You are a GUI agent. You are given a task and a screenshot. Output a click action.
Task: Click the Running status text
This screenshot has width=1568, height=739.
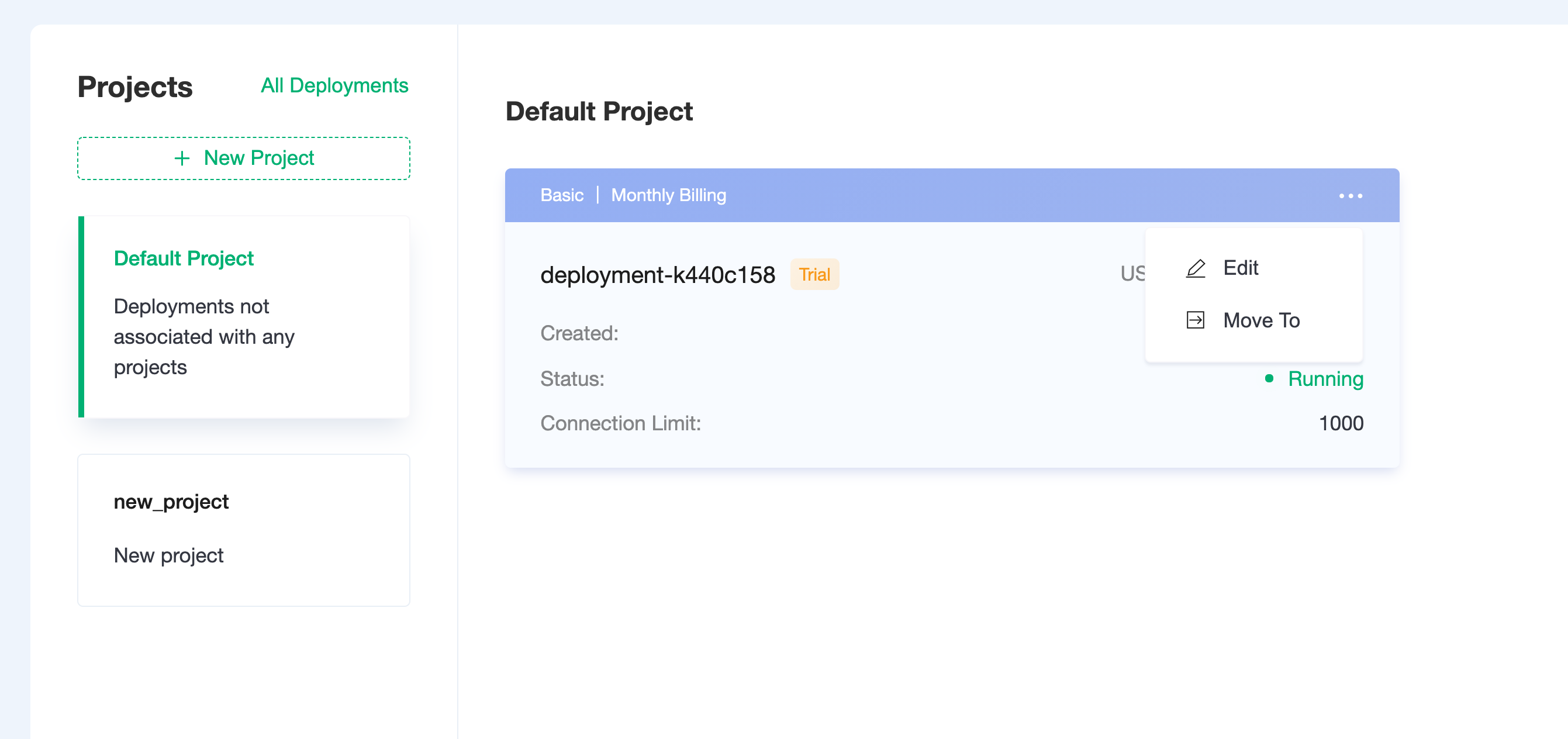click(x=1325, y=379)
